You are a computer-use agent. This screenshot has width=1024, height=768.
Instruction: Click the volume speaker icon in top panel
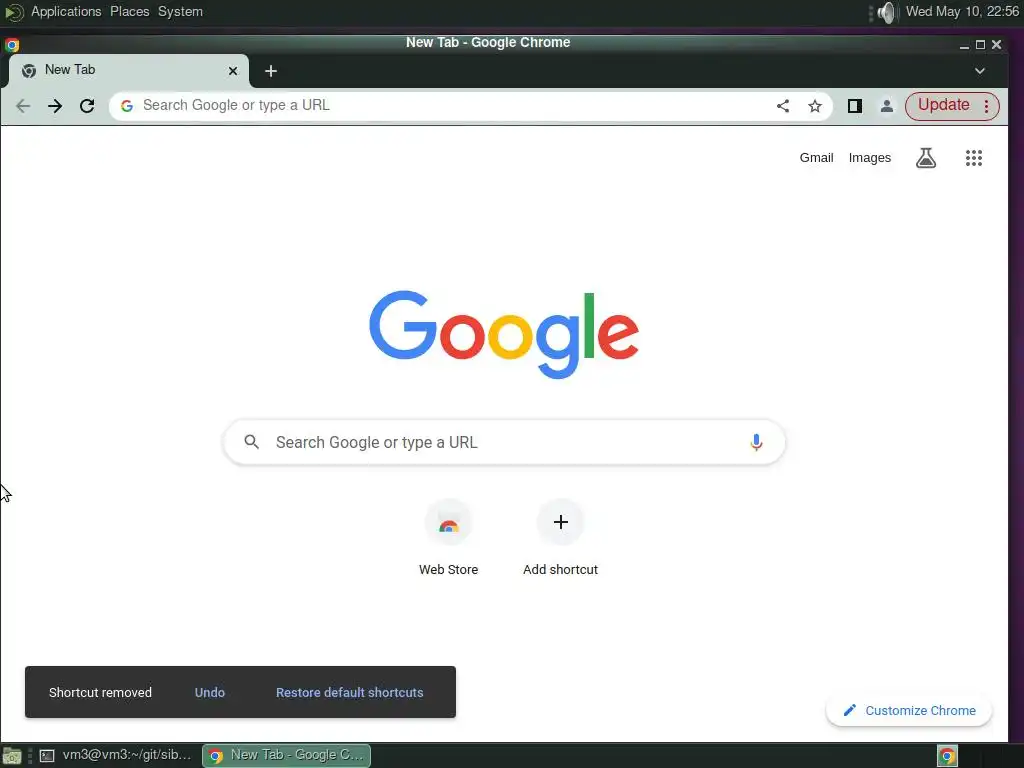pyautogui.click(x=886, y=12)
